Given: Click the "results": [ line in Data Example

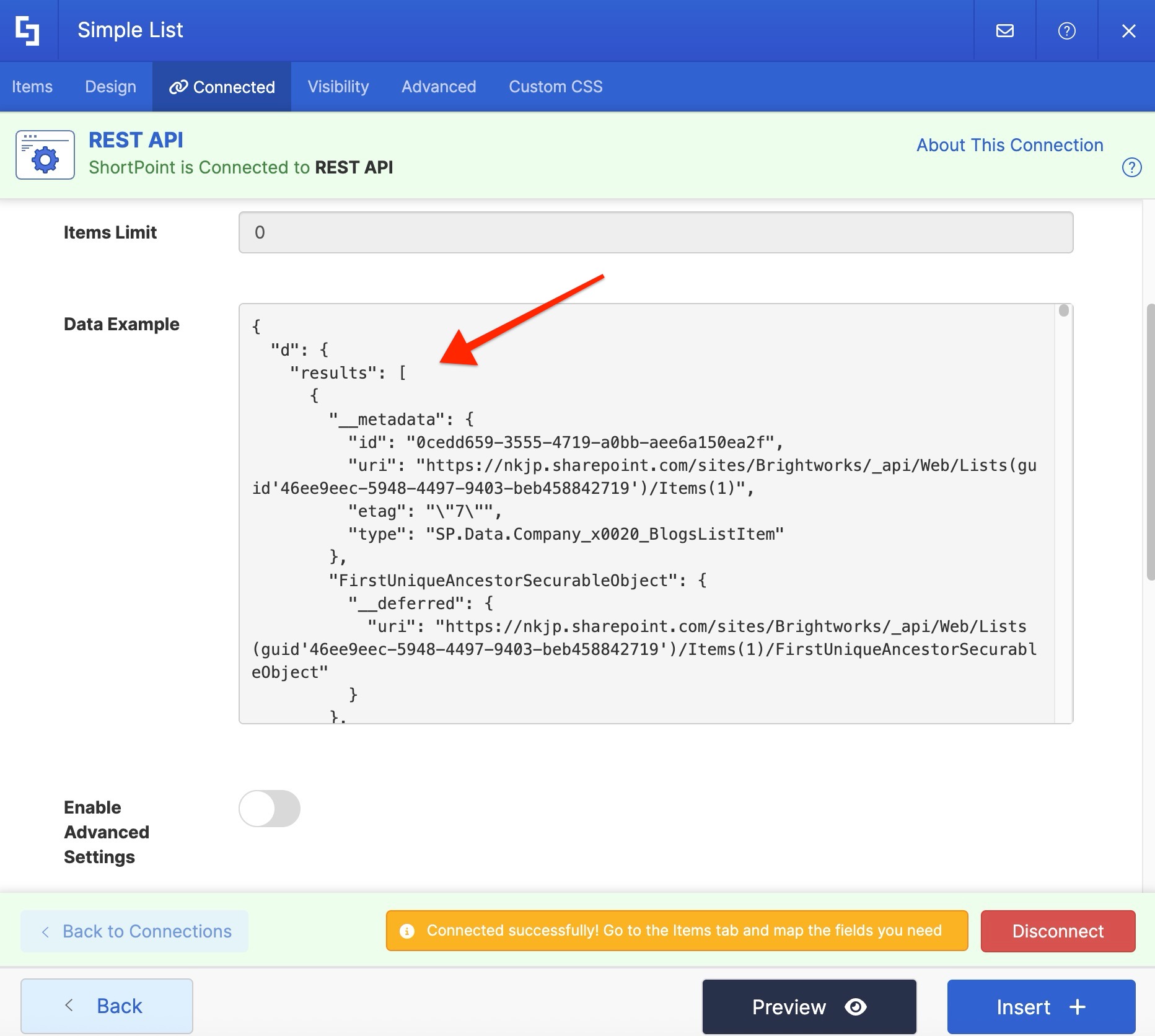Looking at the screenshot, I should click(348, 373).
